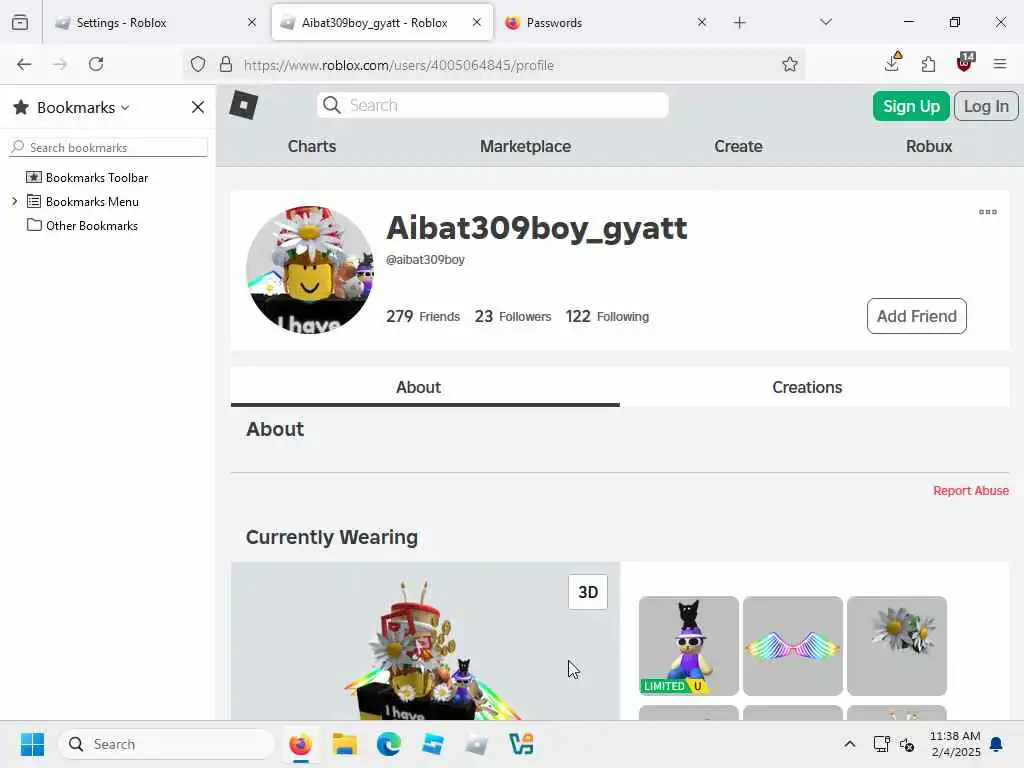This screenshot has width=1024, height=768.
Task: Go forward with the forward arrow
Action: point(60,64)
